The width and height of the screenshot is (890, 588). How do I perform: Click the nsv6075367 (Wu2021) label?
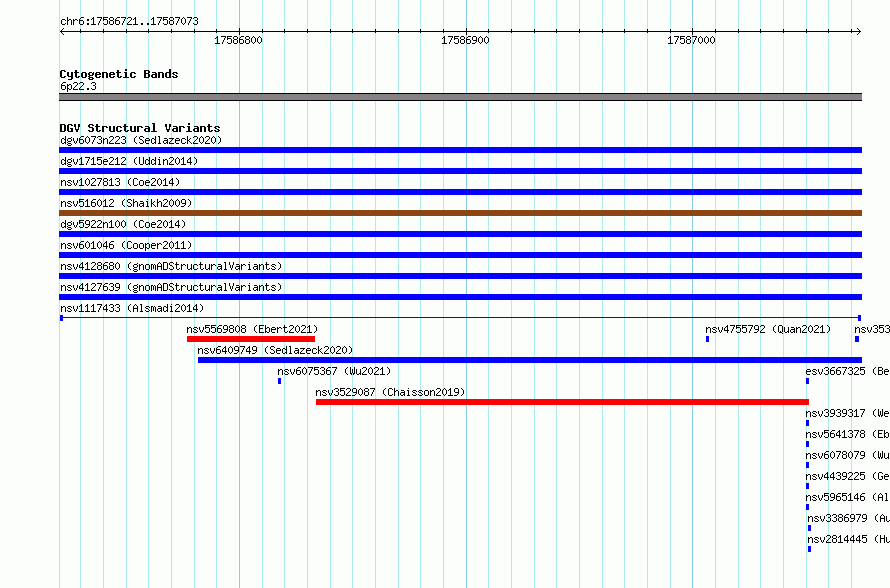pyautogui.click(x=334, y=371)
